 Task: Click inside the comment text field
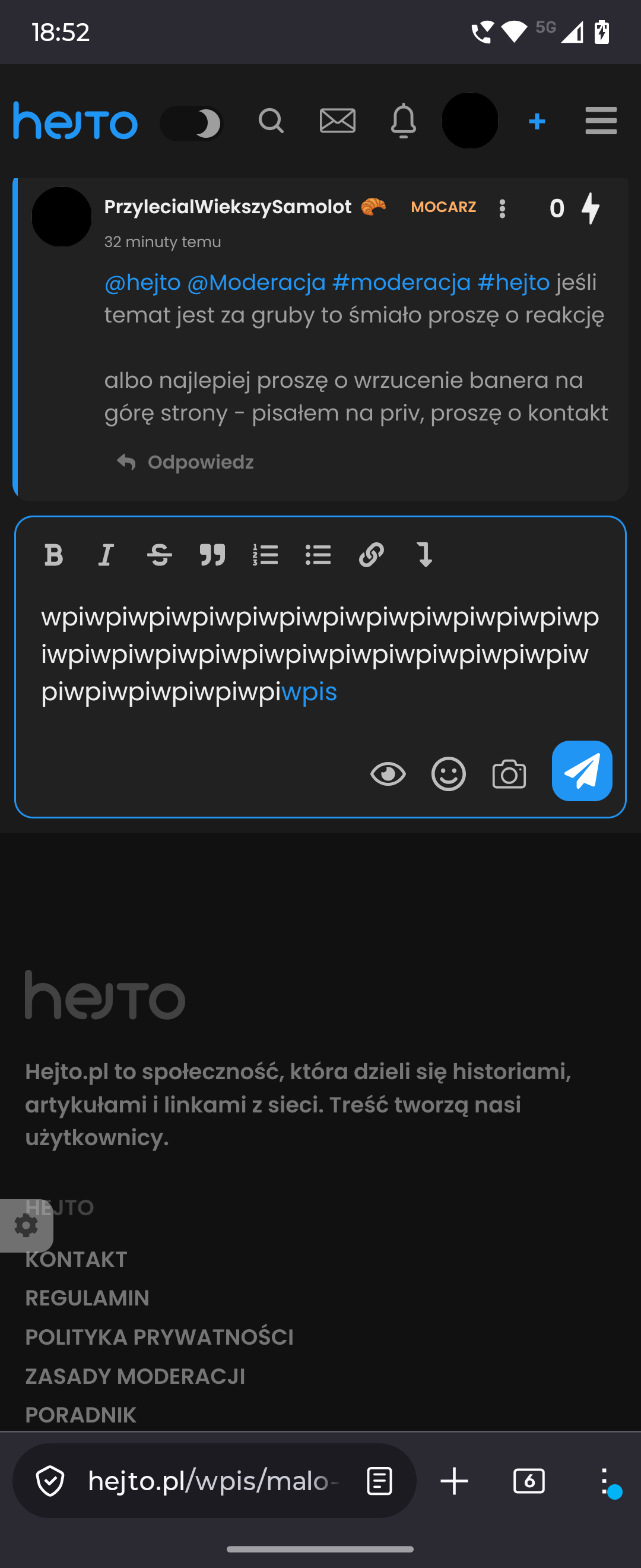pos(320,655)
